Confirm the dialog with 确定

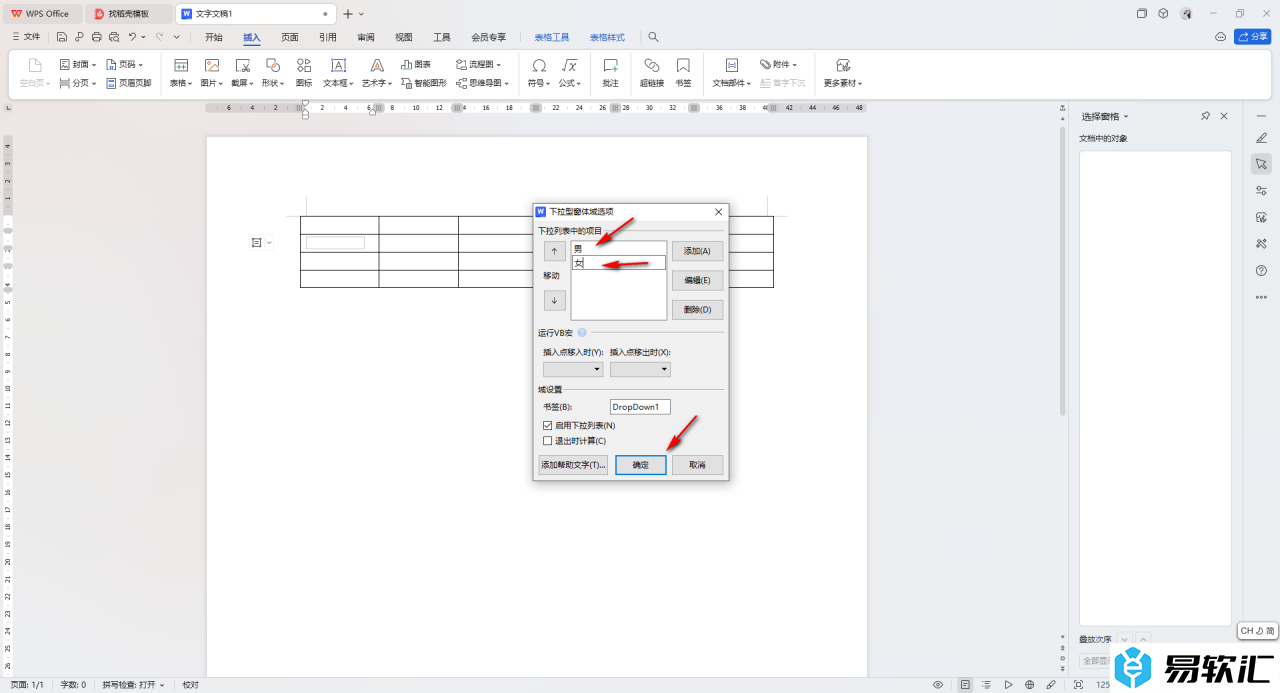point(640,465)
